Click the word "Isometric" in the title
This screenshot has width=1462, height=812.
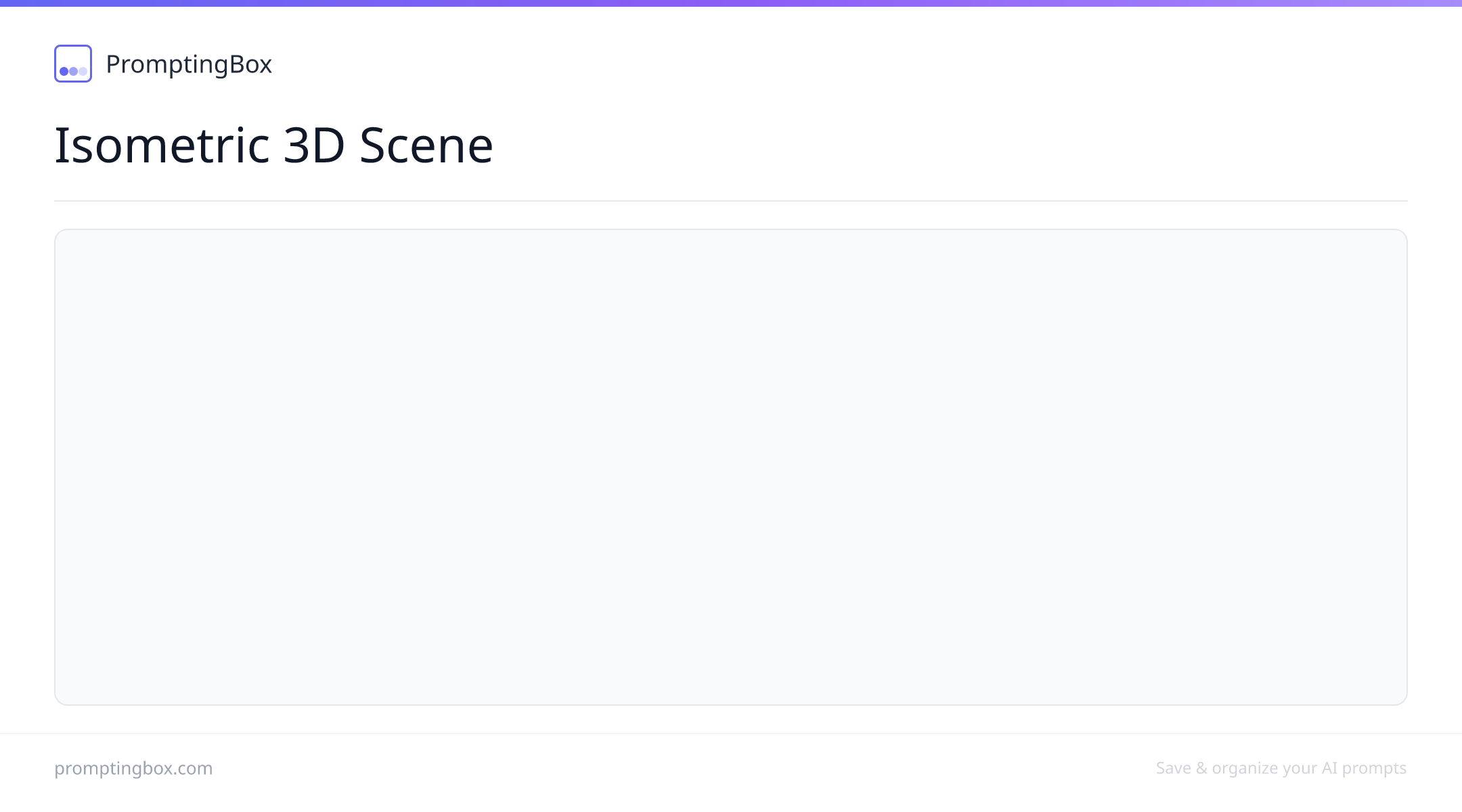pyautogui.click(x=162, y=145)
